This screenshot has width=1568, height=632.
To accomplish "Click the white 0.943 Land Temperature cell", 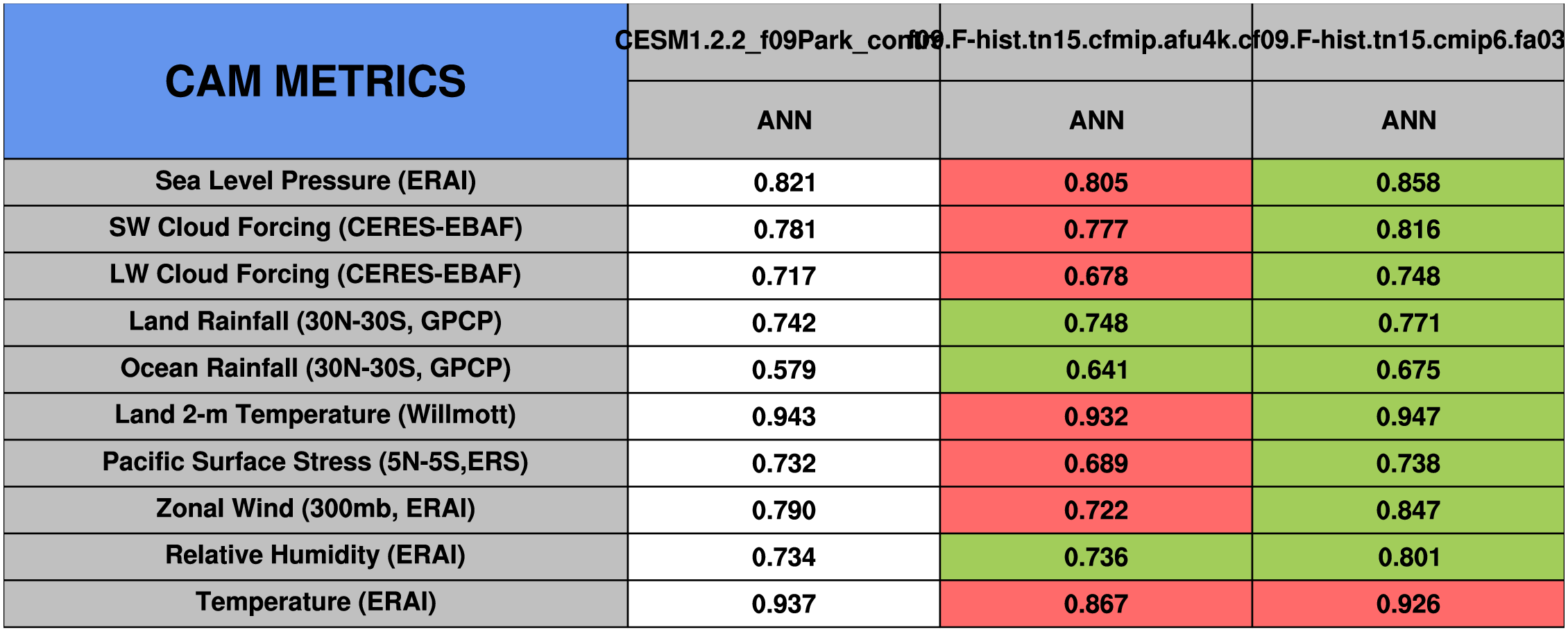I will point(784,416).
